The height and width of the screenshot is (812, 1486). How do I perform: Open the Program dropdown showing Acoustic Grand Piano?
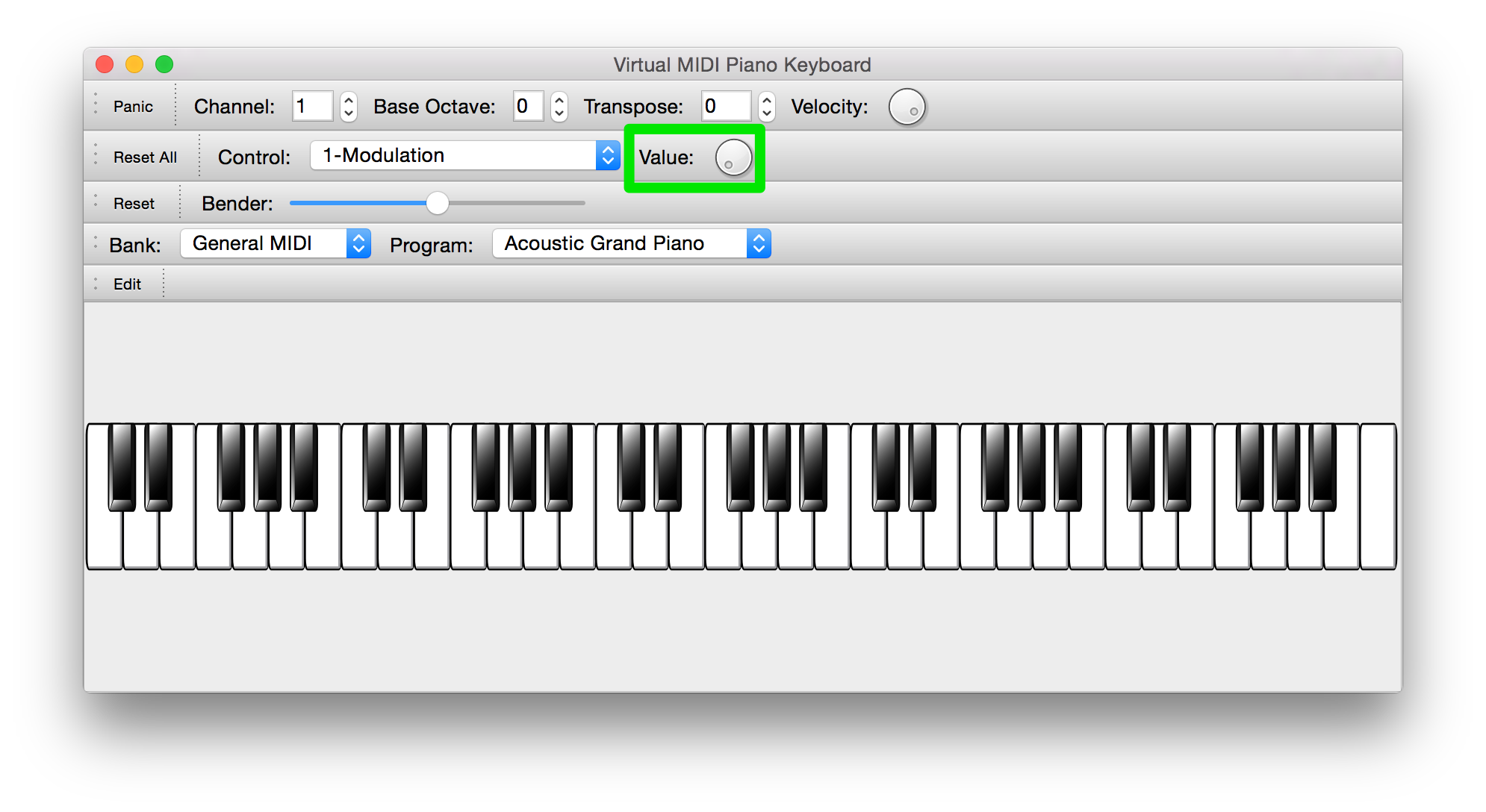pyautogui.click(x=631, y=243)
